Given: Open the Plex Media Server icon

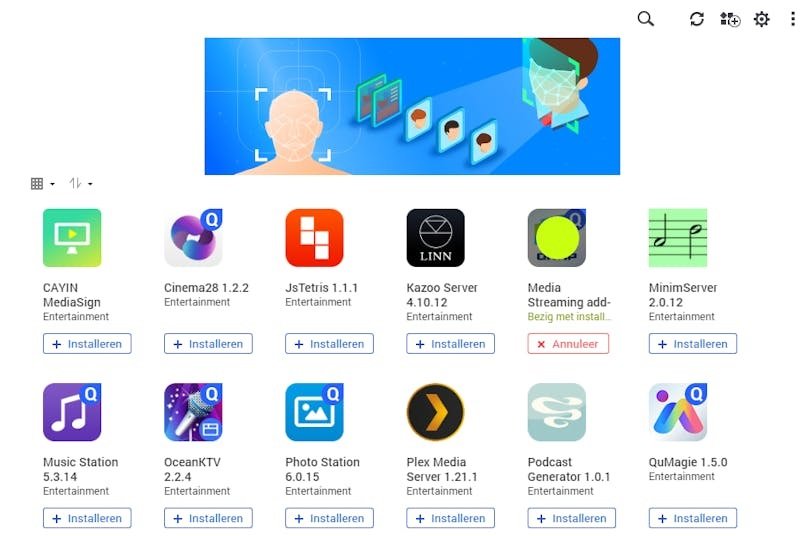Looking at the screenshot, I should (435, 412).
